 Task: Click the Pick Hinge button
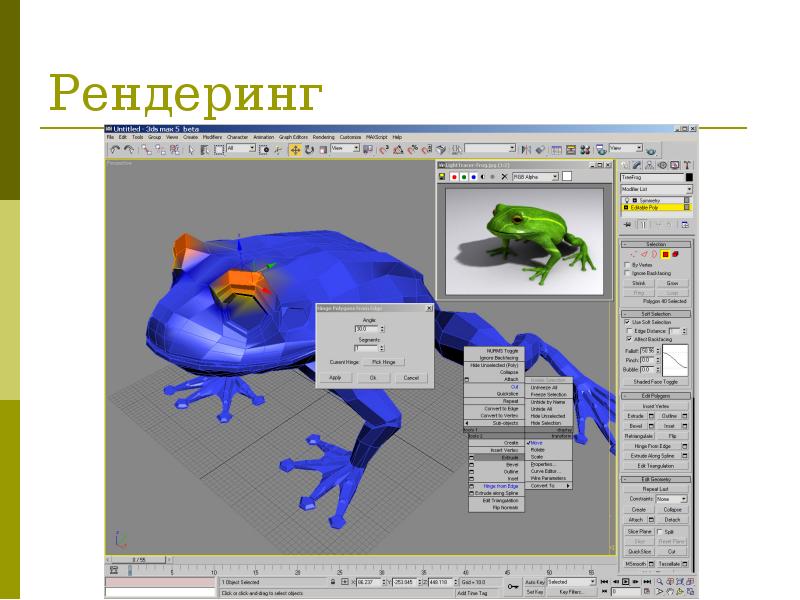pyautogui.click(x=384, y=361)
